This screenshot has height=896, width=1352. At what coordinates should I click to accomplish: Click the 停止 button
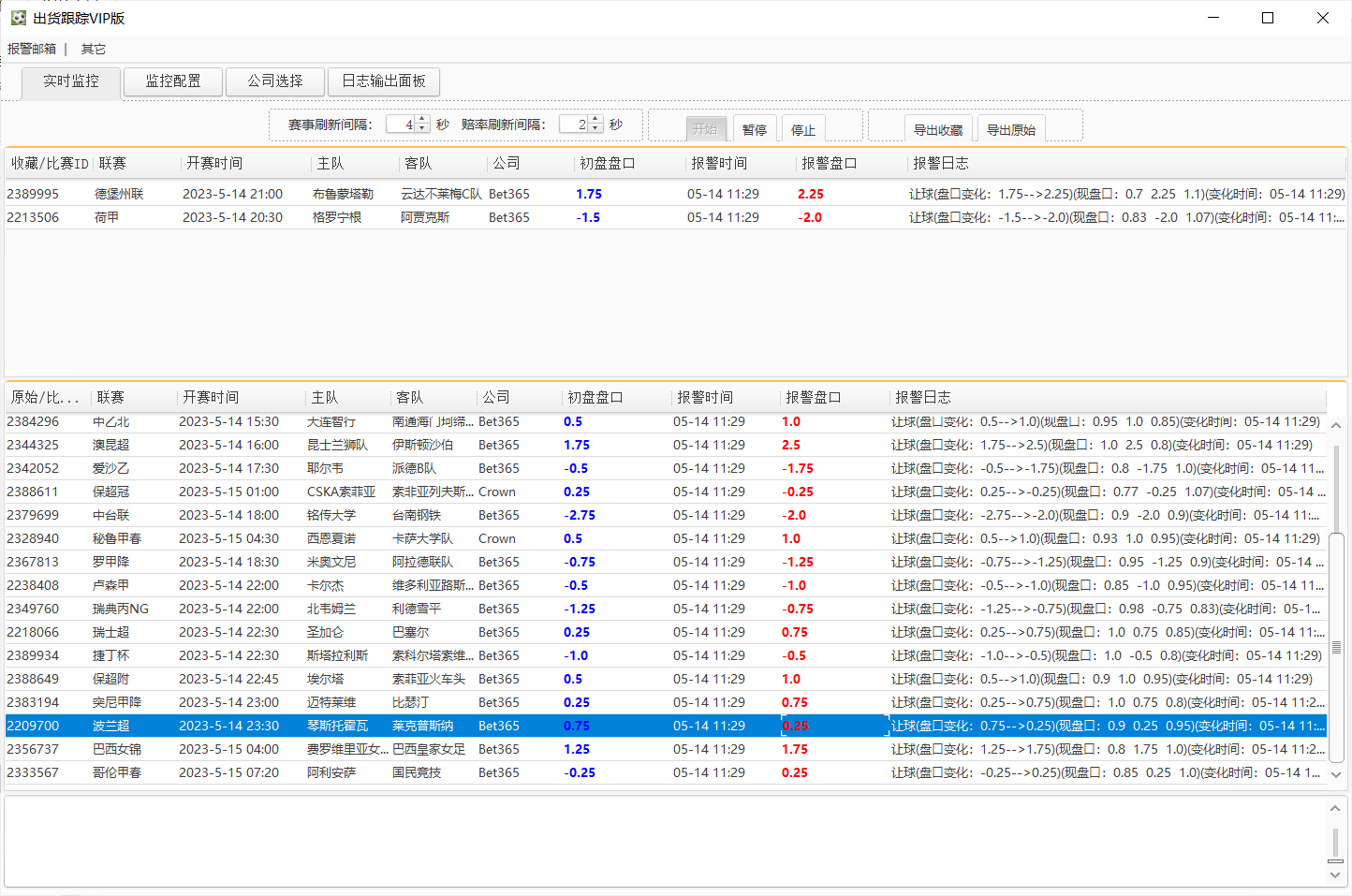pos(803,129)
